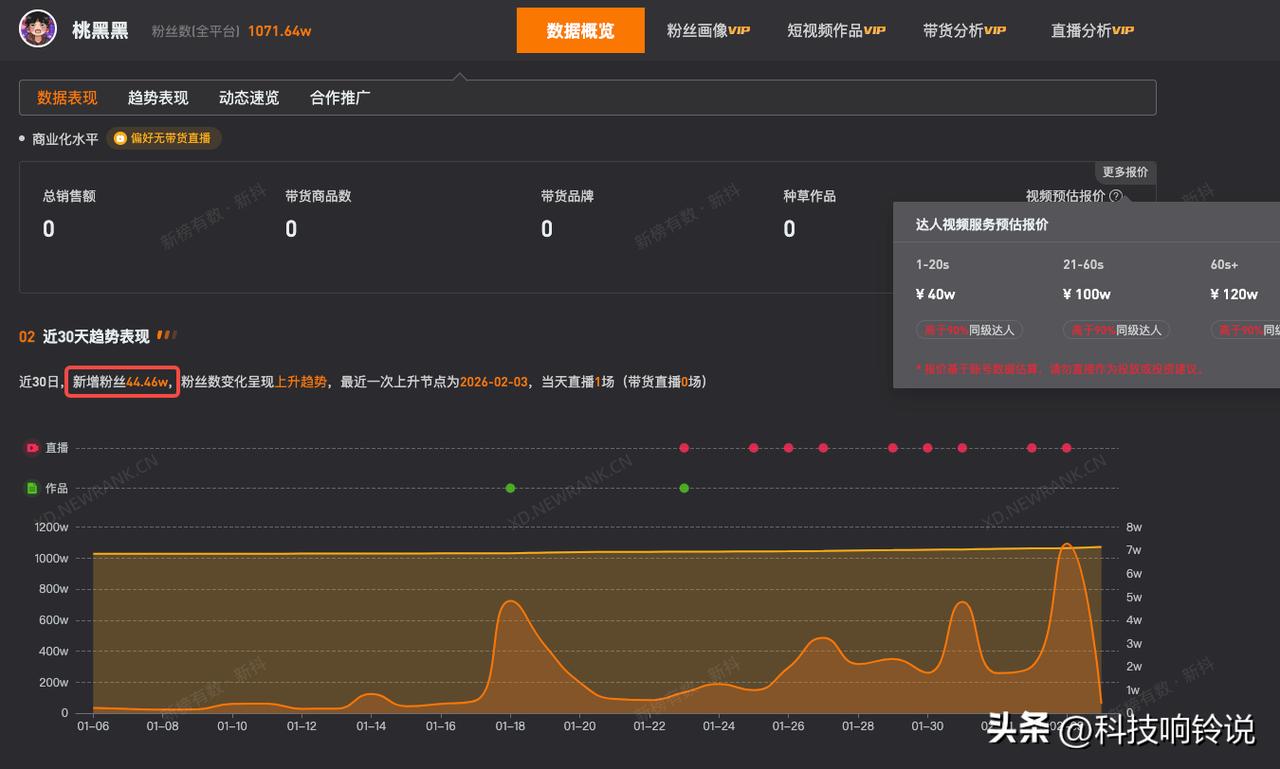Click the 01-18 date on the x-axis
This screenshot has height=769, width=1280.
coord(510,727)
